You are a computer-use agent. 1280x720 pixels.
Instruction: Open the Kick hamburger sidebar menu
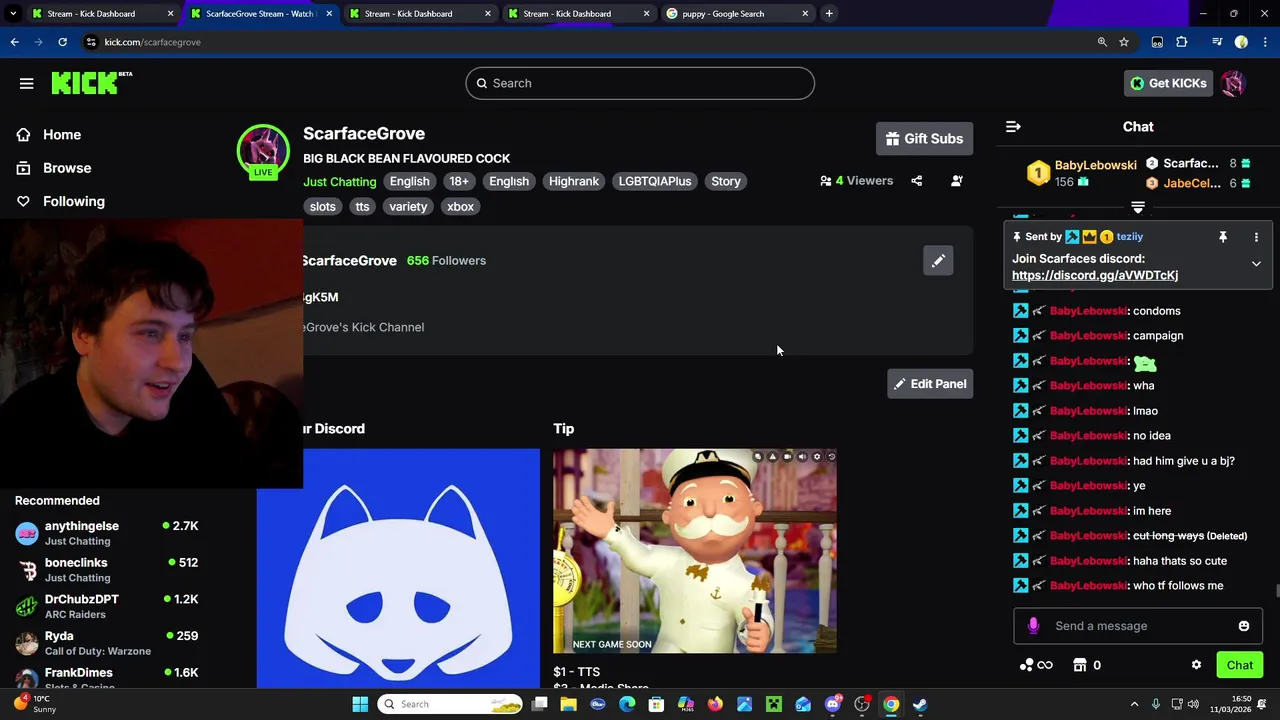click(x=26, y=83)
